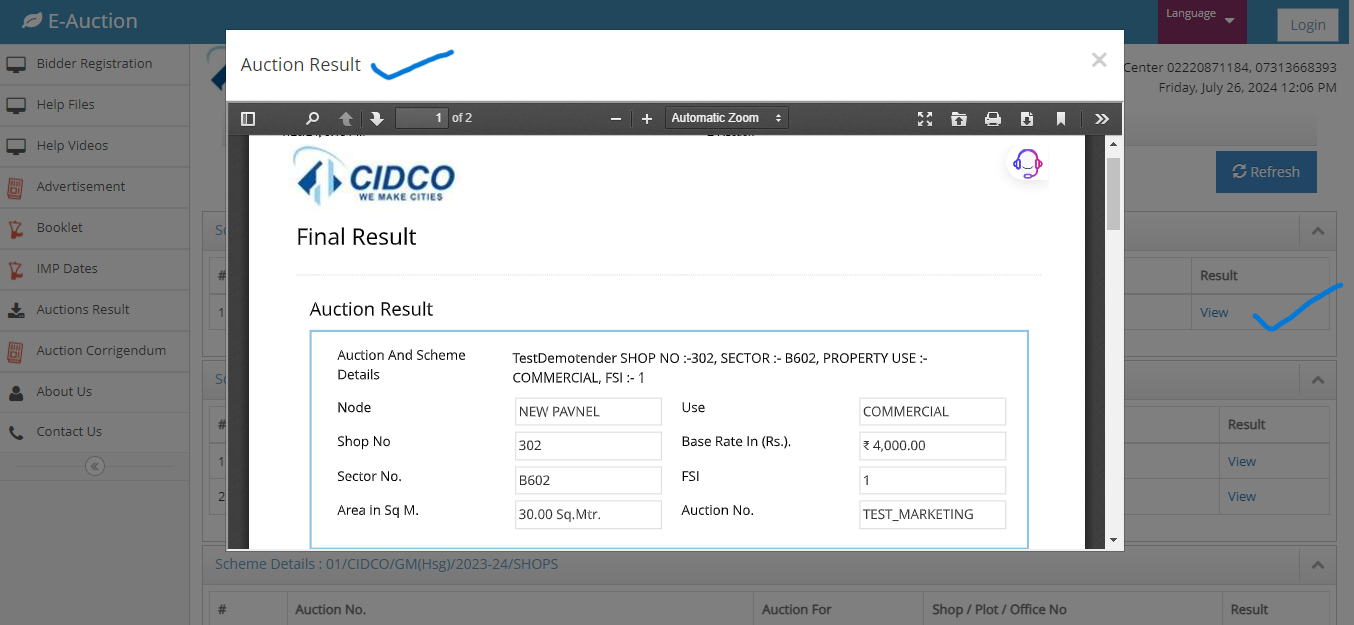Go to previous PDF page
Image resolution: width=1354 pixels, height=625 pixels.
pos(346,118)
